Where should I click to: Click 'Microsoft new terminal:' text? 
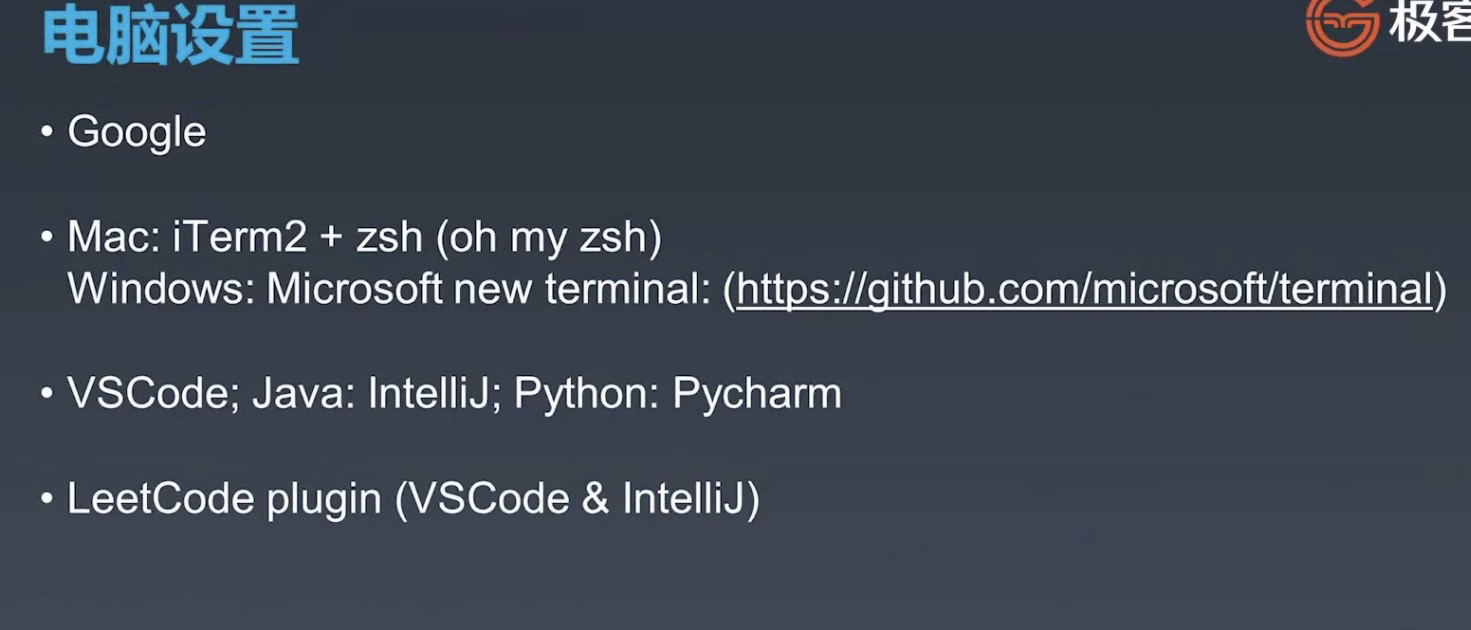point(488,289)
